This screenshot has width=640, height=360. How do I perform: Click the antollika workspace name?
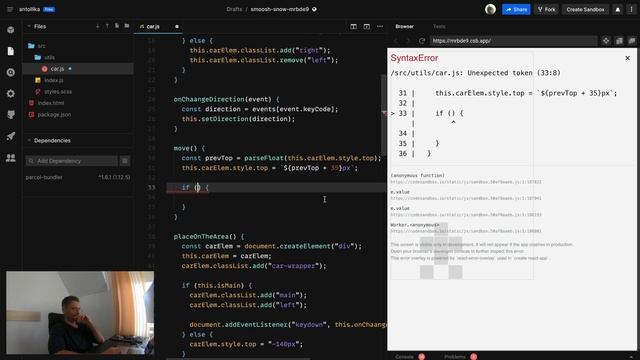click(29, 9)
